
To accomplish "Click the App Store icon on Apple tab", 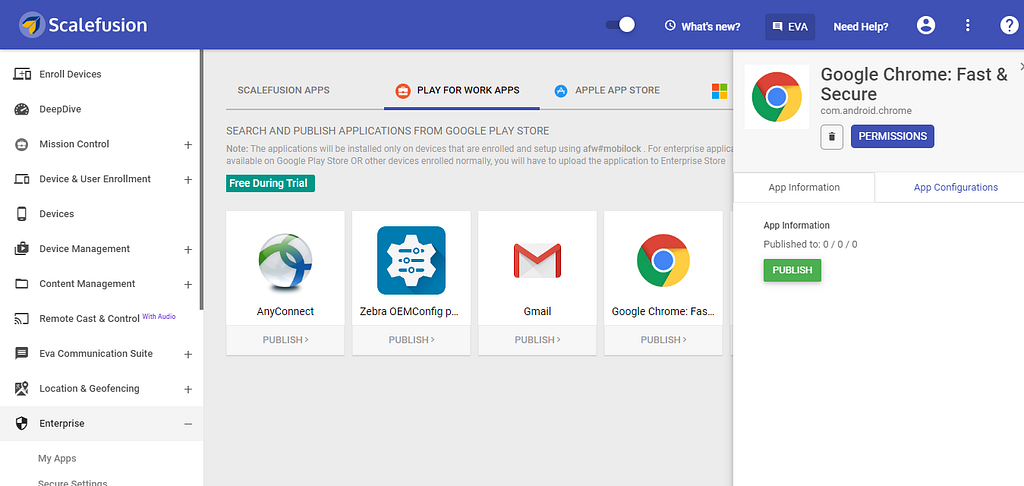I will coord(560,91).
